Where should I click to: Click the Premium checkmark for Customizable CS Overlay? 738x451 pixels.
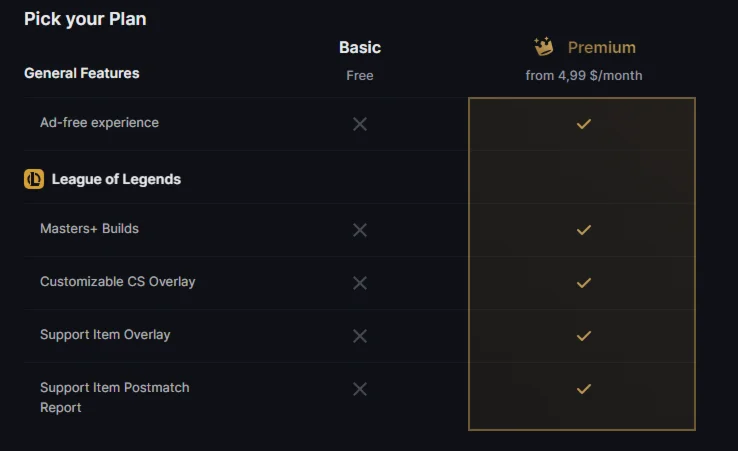coord(584,283)
